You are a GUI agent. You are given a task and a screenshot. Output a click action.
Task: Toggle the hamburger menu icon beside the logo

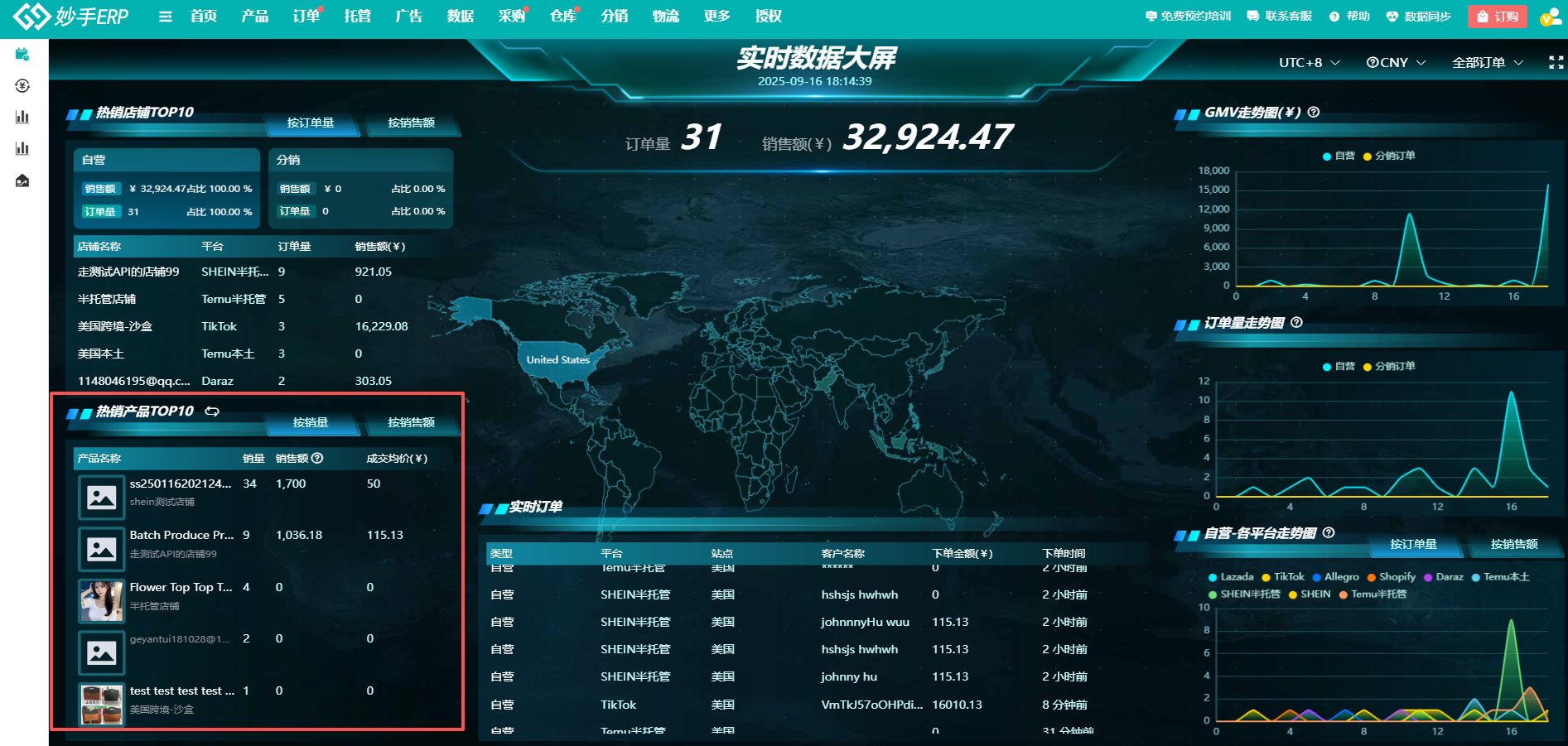[x=166, y=17]
